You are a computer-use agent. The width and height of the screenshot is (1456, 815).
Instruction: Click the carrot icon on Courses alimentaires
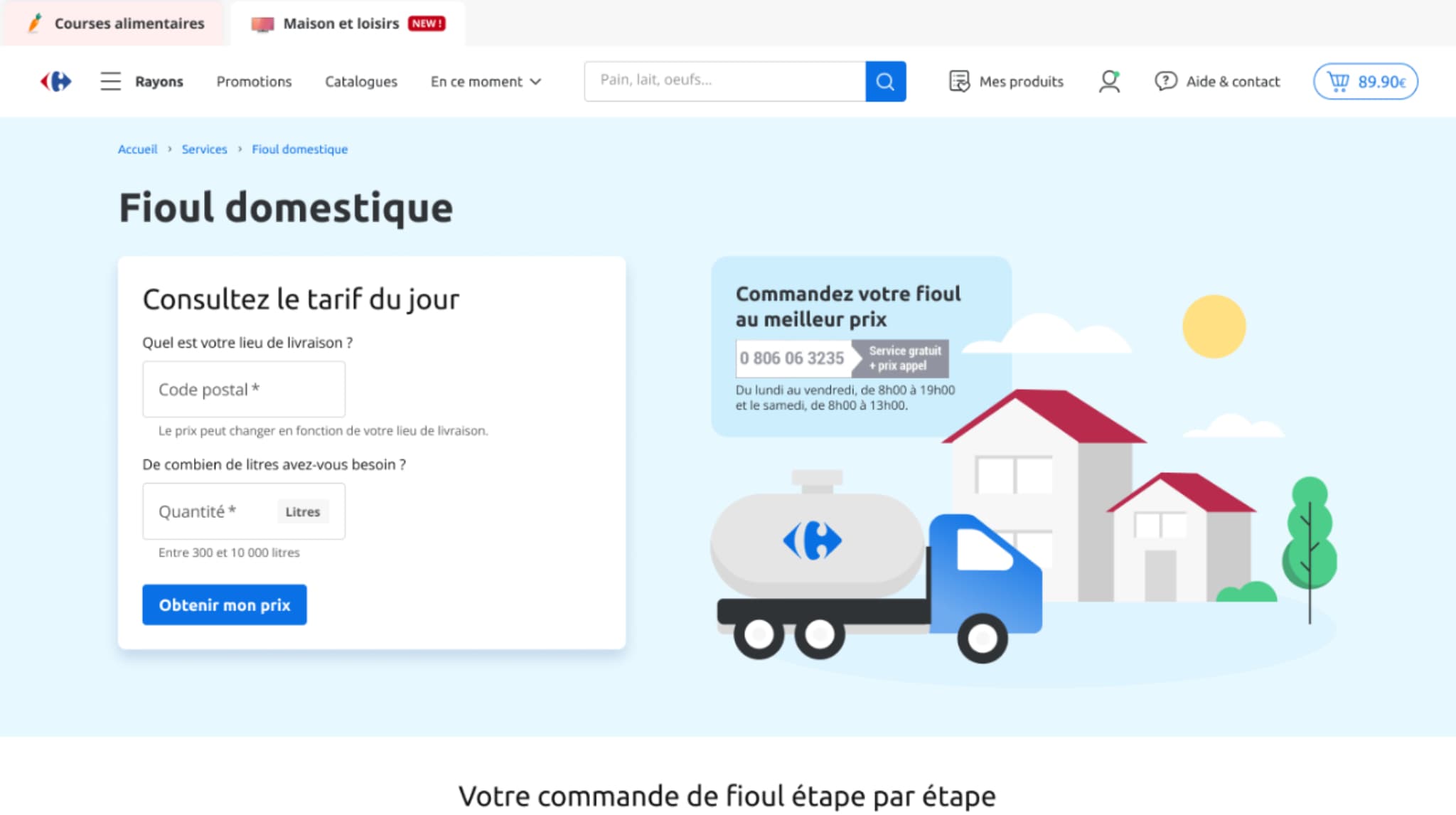tap(35, 23)
